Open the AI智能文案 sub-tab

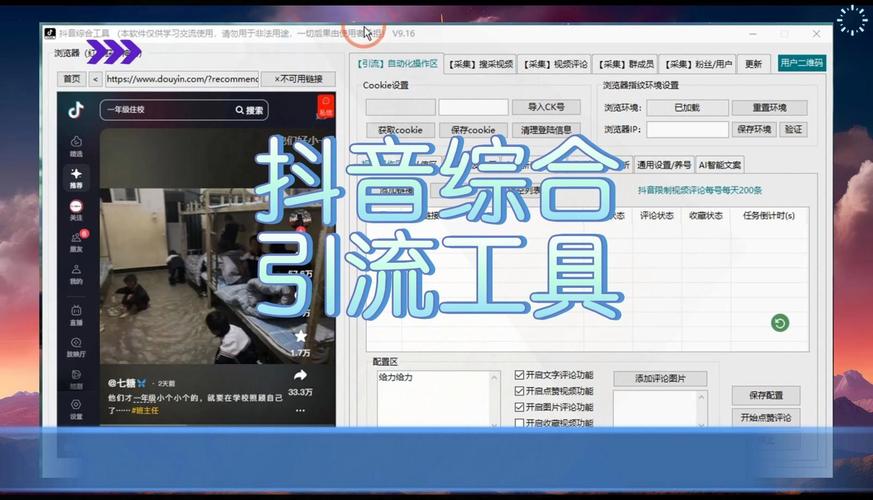click(x=720, y=165)
